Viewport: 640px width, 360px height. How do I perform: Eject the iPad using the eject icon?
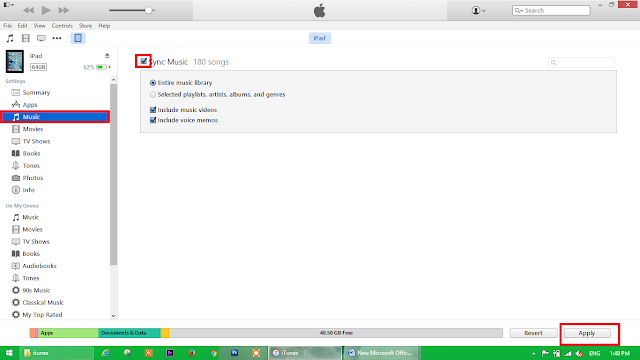pos(107,56)
